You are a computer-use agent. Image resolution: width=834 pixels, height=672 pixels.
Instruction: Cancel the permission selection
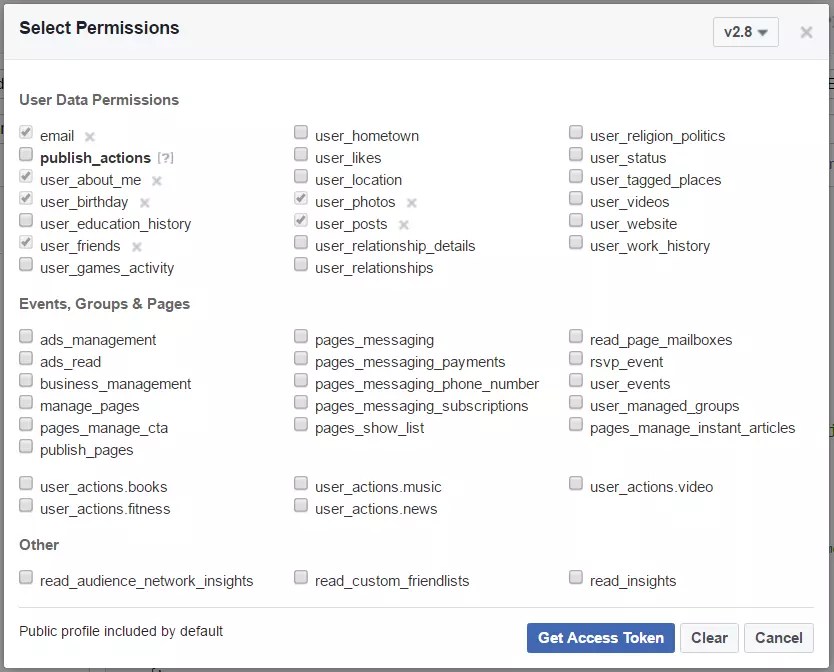(x=778, y=638)
